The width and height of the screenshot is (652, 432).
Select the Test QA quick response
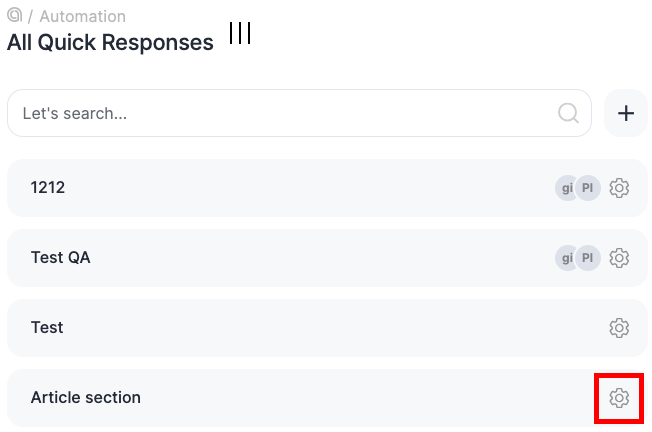[61, 257]
